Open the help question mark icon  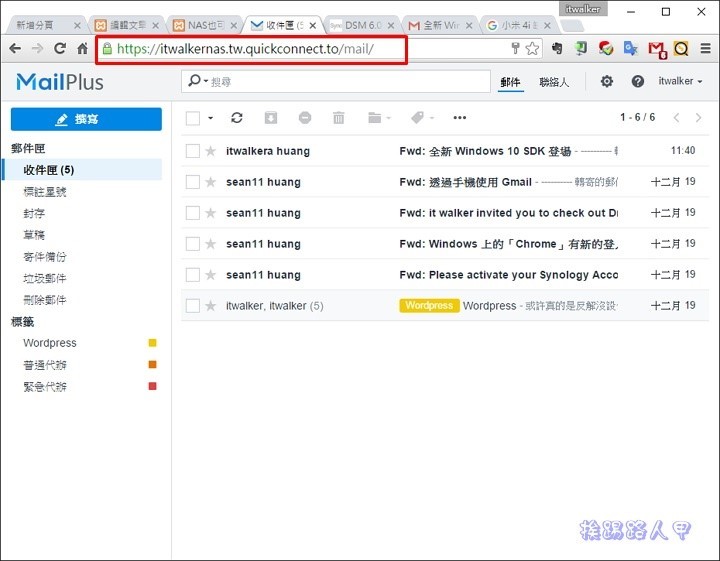click(637, 82)
